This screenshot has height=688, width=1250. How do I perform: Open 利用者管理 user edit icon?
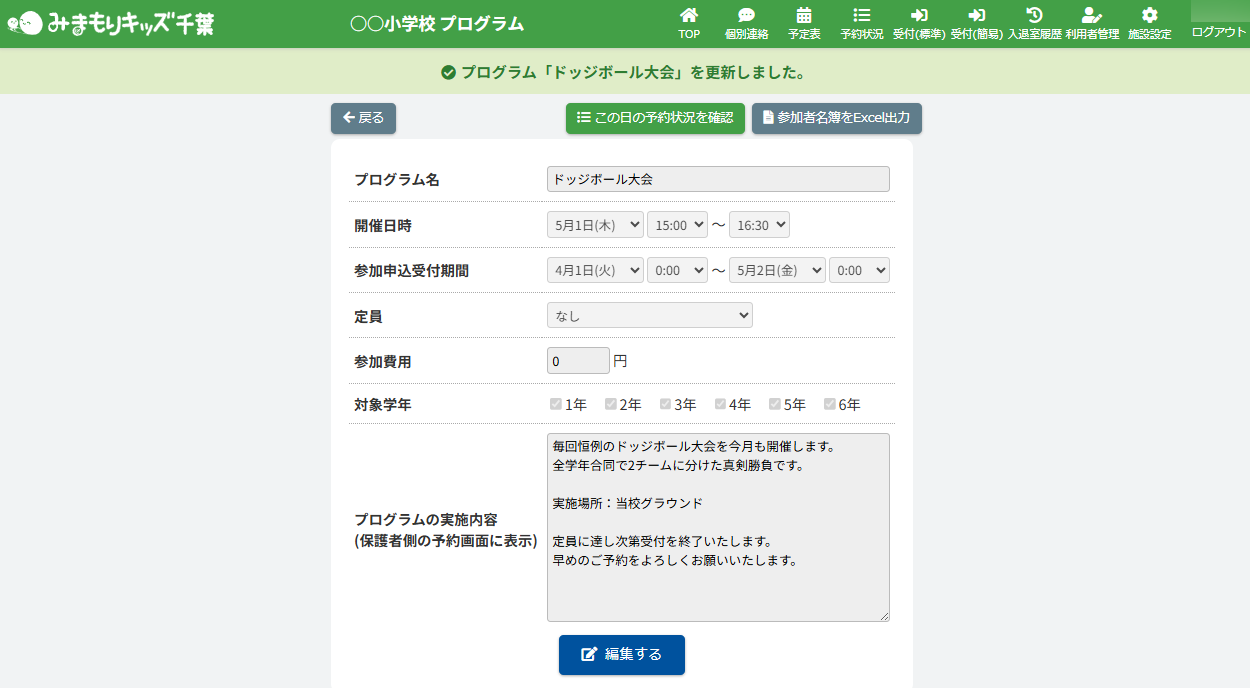[1091, 16]
